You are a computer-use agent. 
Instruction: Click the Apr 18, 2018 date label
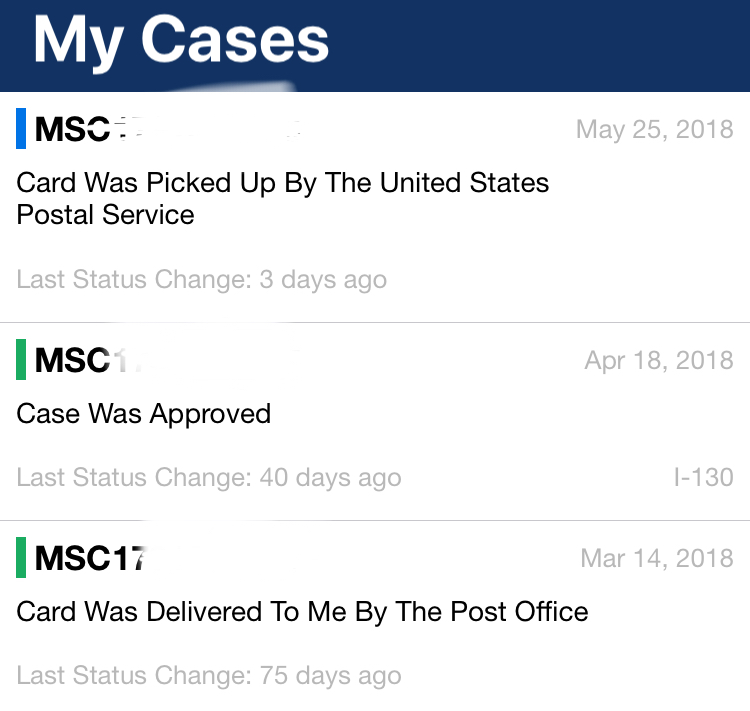pyautogui.click(x=659, y=360)
